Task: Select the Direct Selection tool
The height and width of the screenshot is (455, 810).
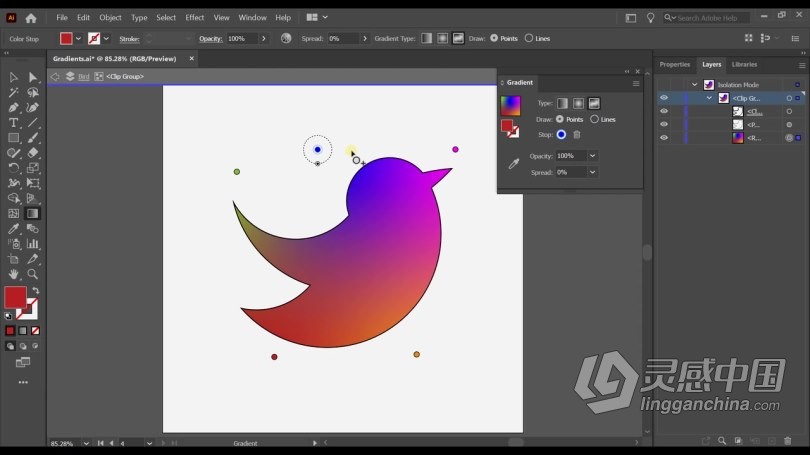Action: 33,77
